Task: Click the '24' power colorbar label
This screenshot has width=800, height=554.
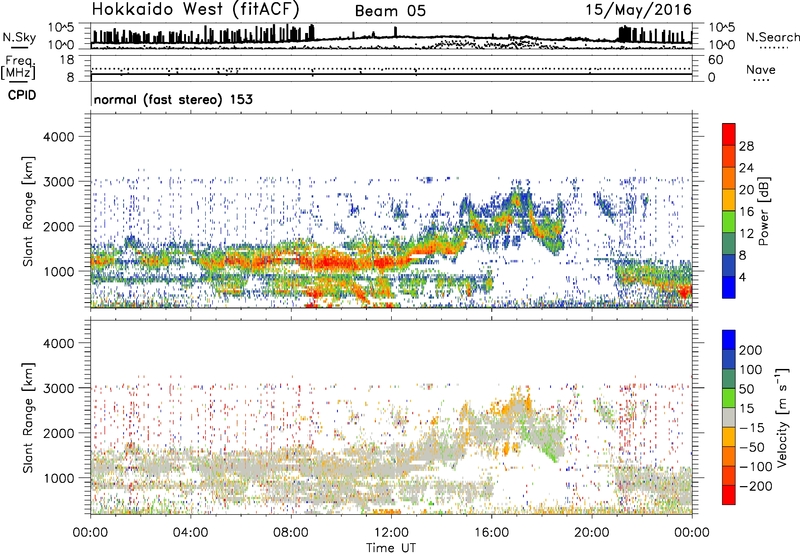Action: [746, 168]
